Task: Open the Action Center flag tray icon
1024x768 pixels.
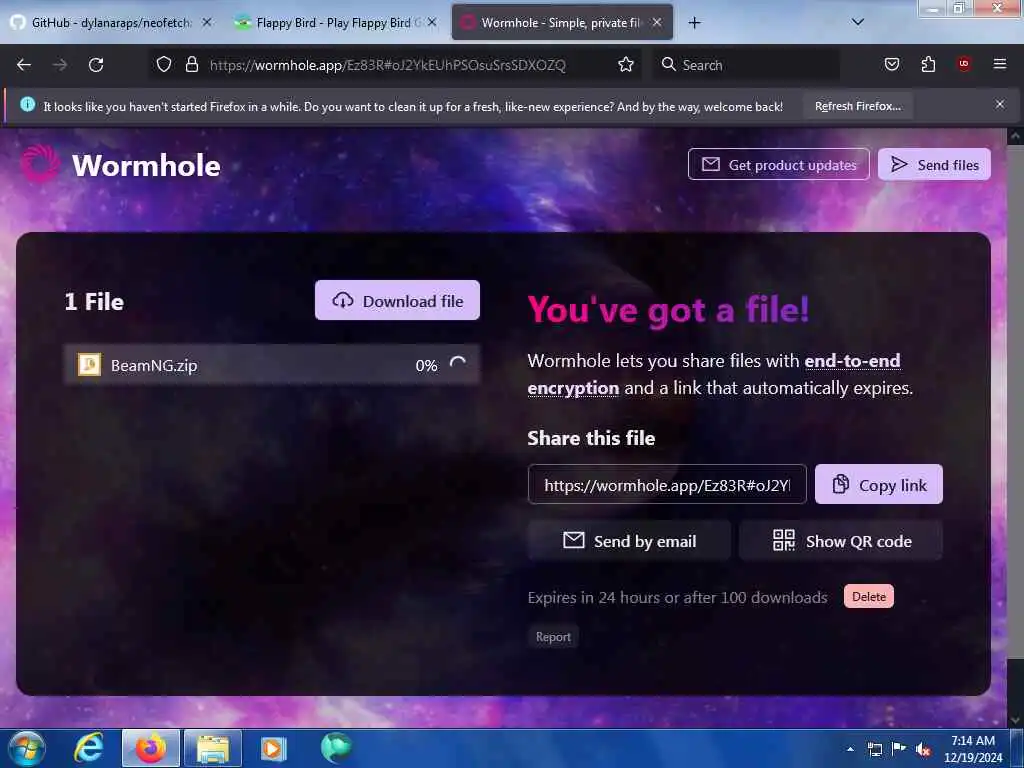Action: click(x=899, y=749)
